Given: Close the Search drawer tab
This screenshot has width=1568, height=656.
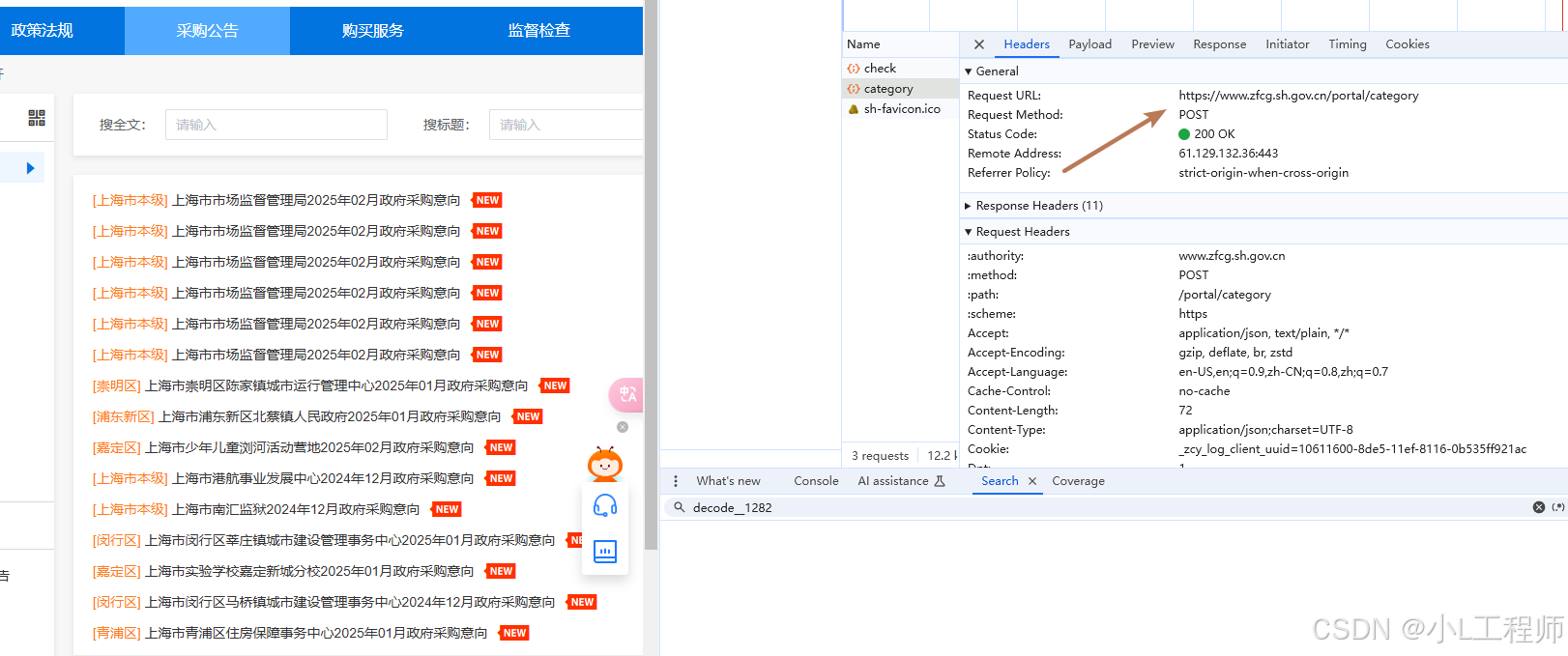Looking at the screenshot, I should (x=1032, y=481).
